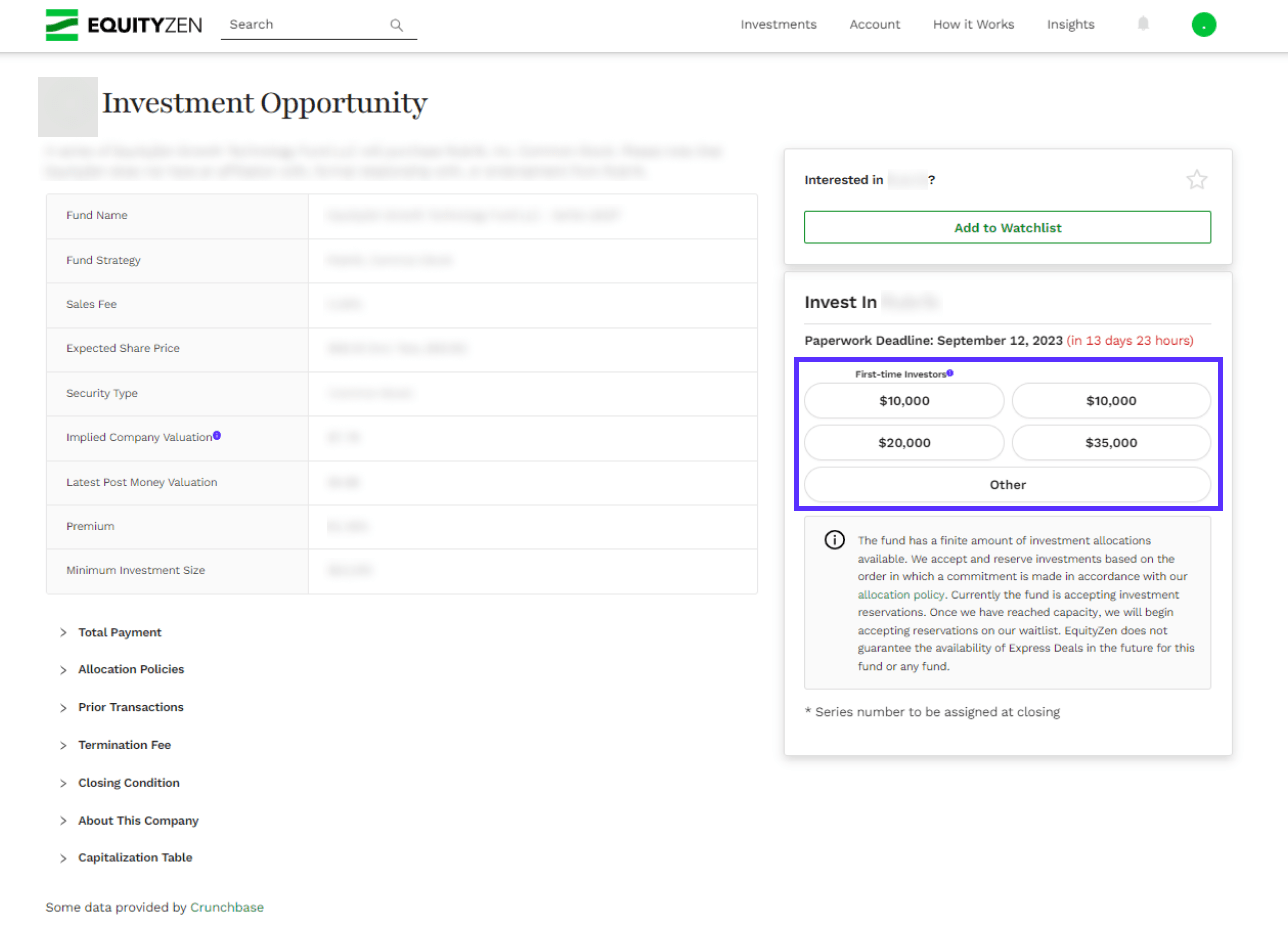The image size is (1288, 926).
Task: Click Add to Watchlist button
Action: [1007, 227]
